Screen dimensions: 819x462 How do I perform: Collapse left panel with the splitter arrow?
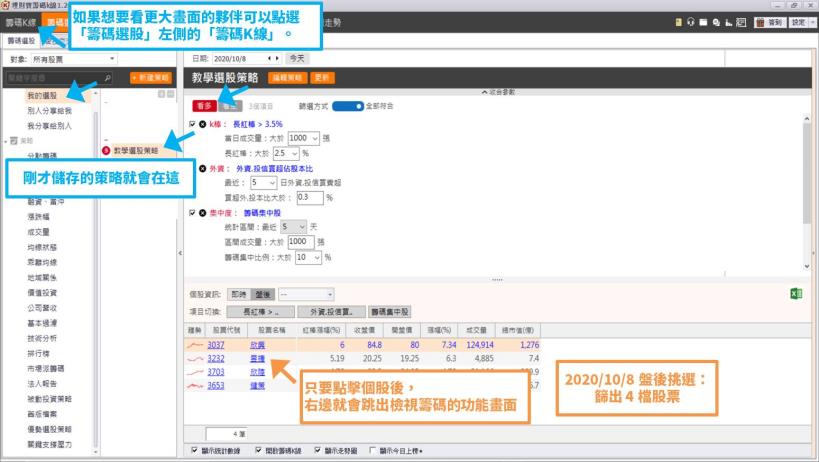(180, 253)
